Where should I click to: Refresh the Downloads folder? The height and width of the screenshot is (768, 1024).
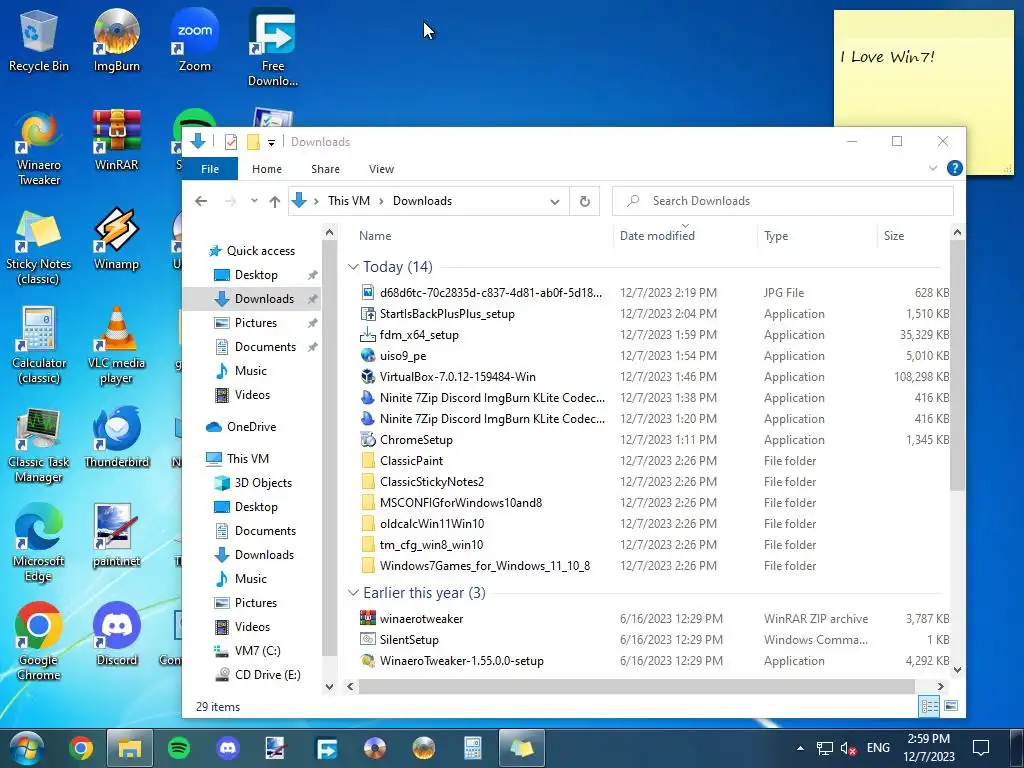click(584, 202)
